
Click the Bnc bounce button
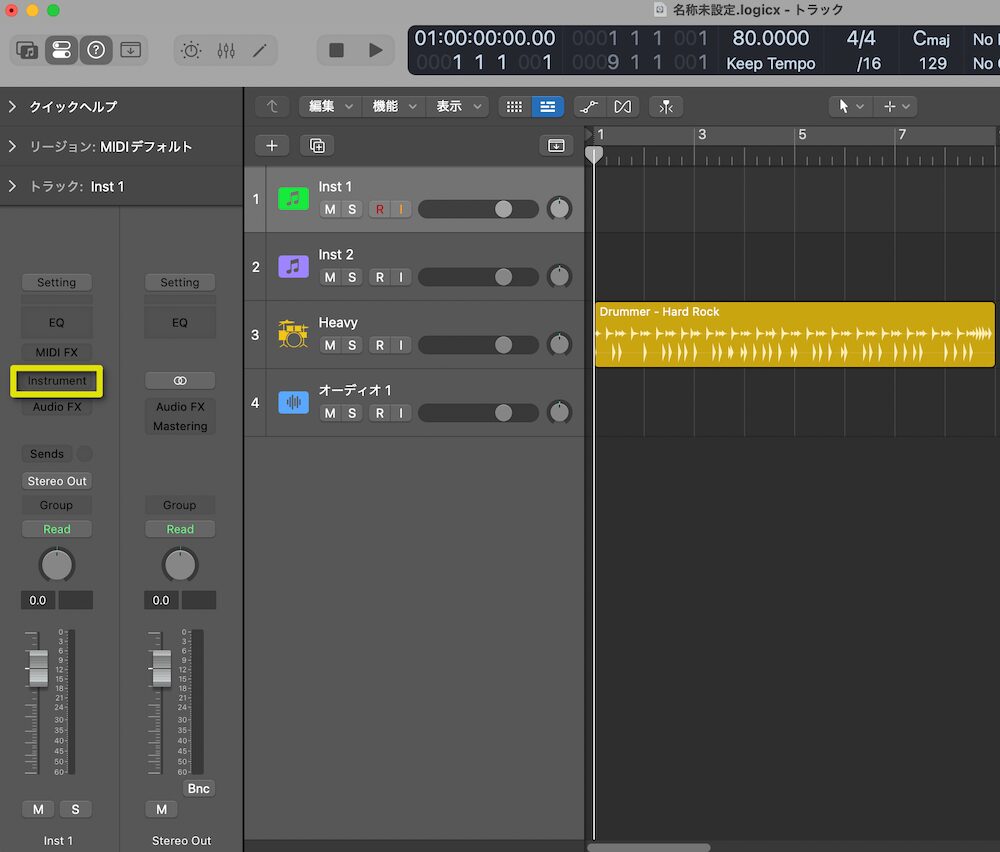coord(198,788)
